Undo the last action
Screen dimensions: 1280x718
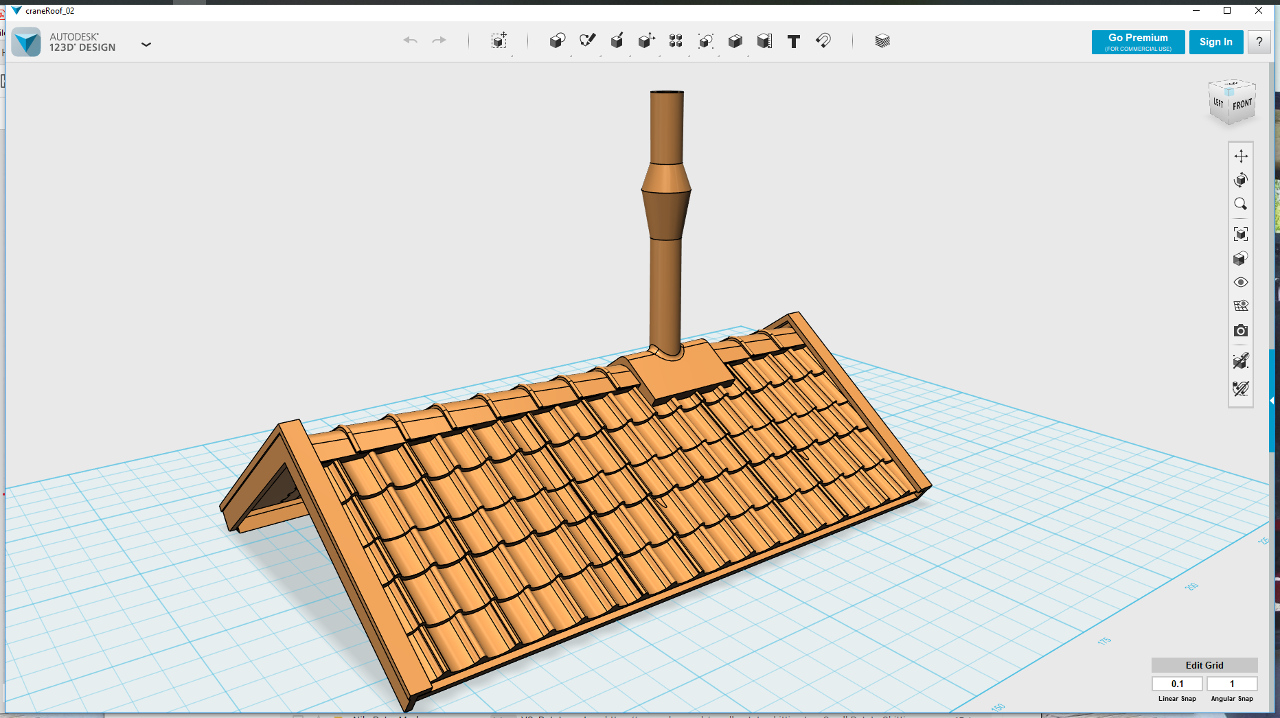click(x=410, y=41)
